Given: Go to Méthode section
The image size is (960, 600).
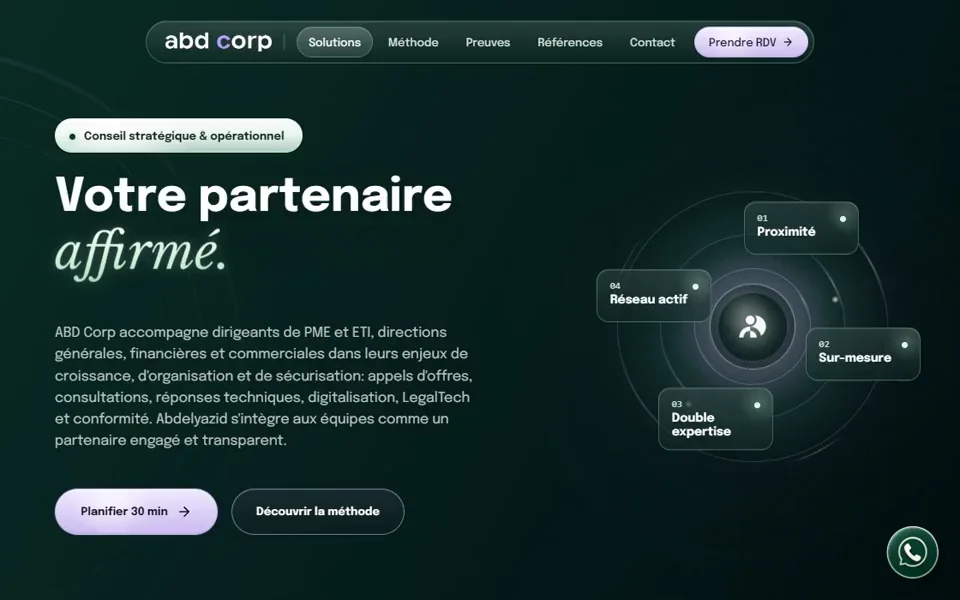Looking at the screenshot, I should pos(413,42).
